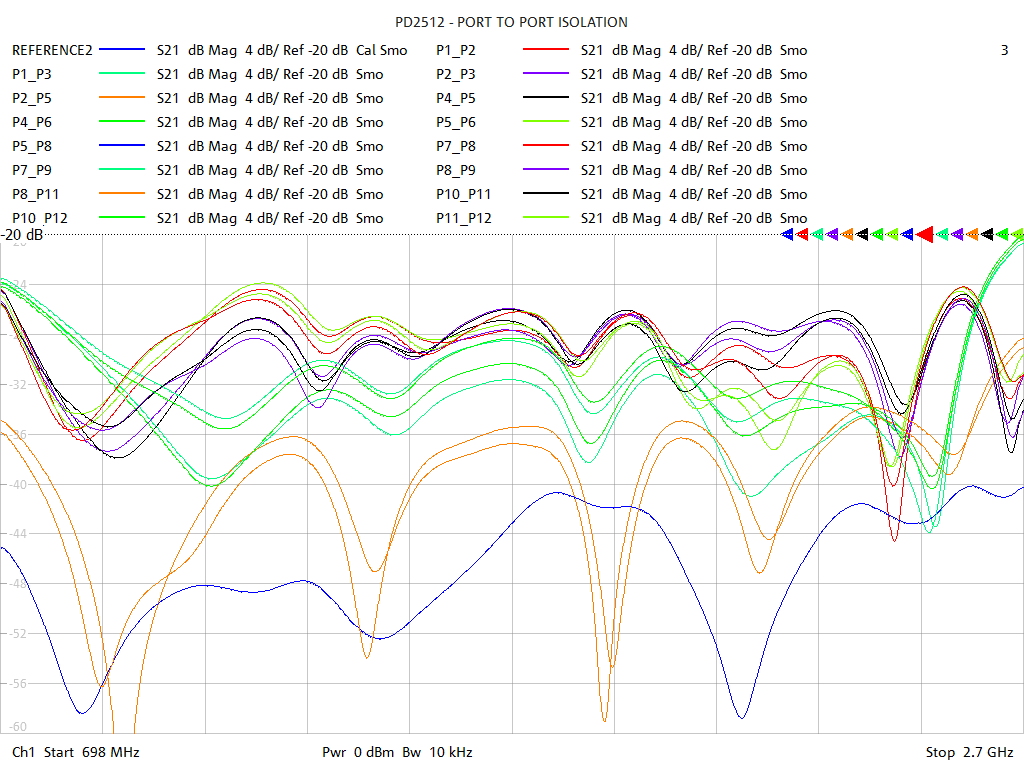The width and height of the screenshot is (1024, 768).
Task: Select the P4_P6 trace label
Action: click(x=31, y=123)
